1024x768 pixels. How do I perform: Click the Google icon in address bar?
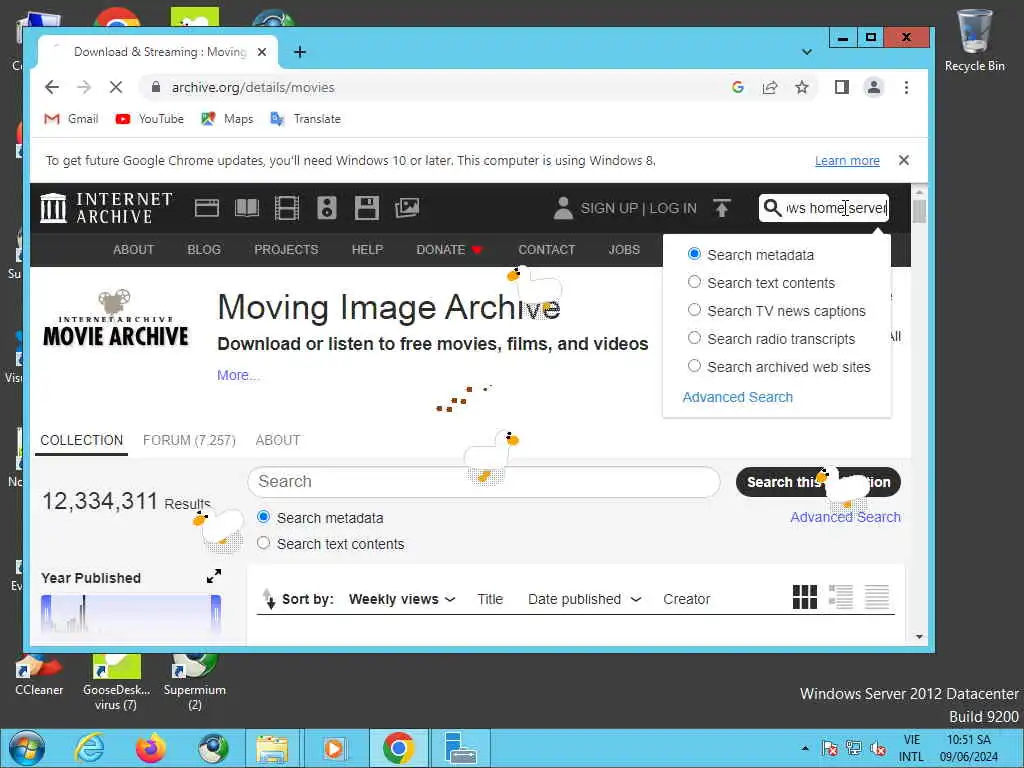[738, 87]
